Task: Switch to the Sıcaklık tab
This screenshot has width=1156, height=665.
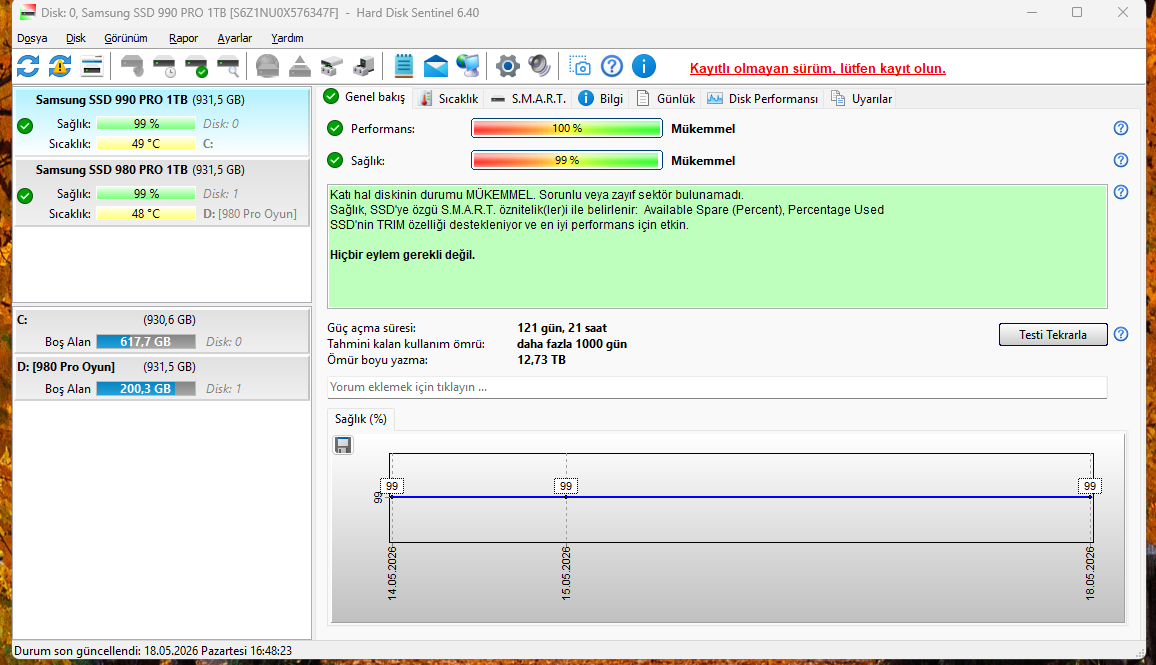Action: (449, 99)
